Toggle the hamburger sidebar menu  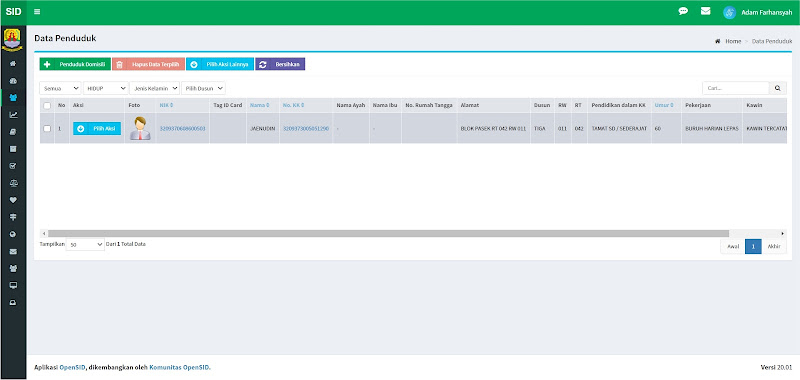click(37, 12)
